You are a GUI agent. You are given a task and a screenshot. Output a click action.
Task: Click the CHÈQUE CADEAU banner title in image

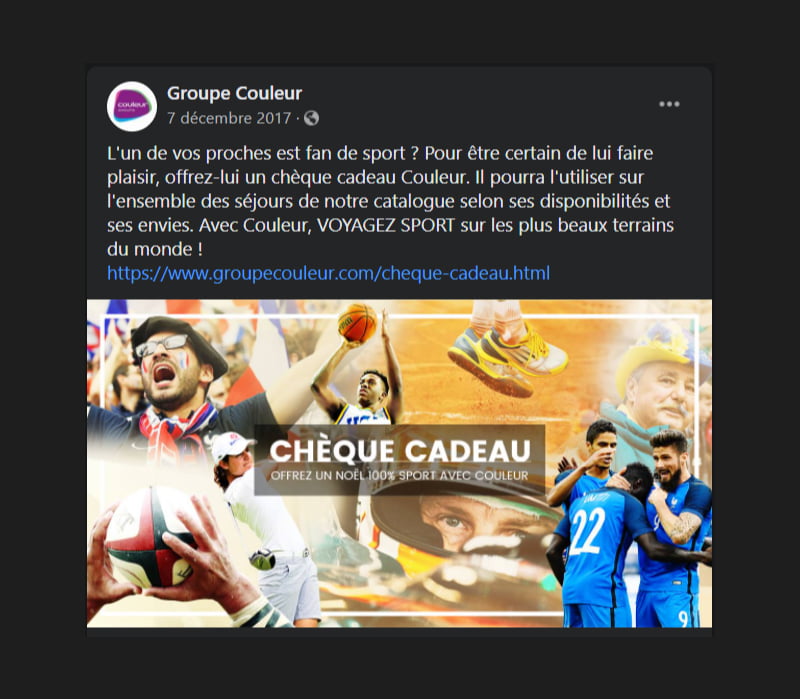[400, 451]
